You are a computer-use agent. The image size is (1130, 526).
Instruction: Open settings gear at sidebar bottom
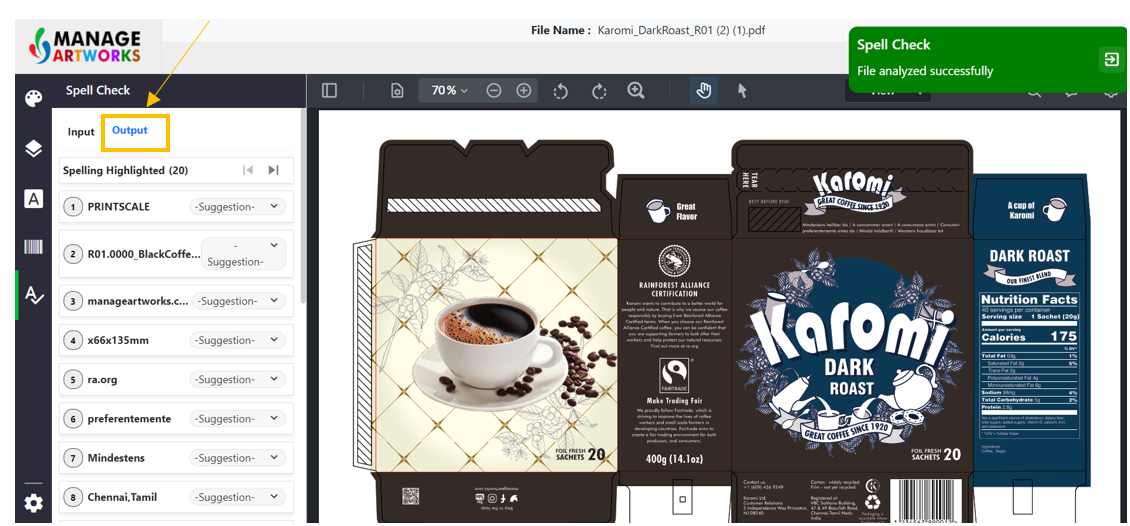33,502
